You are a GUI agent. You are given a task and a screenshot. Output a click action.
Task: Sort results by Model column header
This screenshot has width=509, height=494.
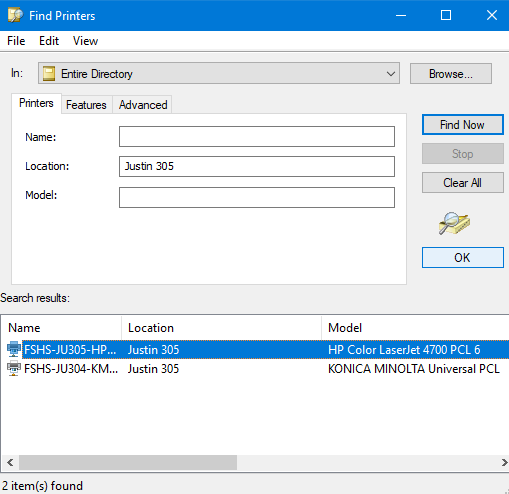[x=415, y=328]
